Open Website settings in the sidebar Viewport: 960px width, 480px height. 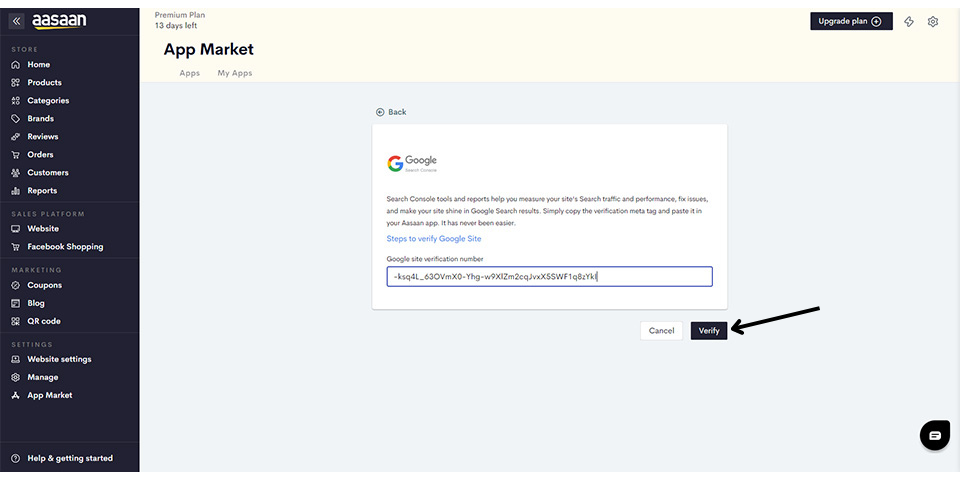click(59, 359)
